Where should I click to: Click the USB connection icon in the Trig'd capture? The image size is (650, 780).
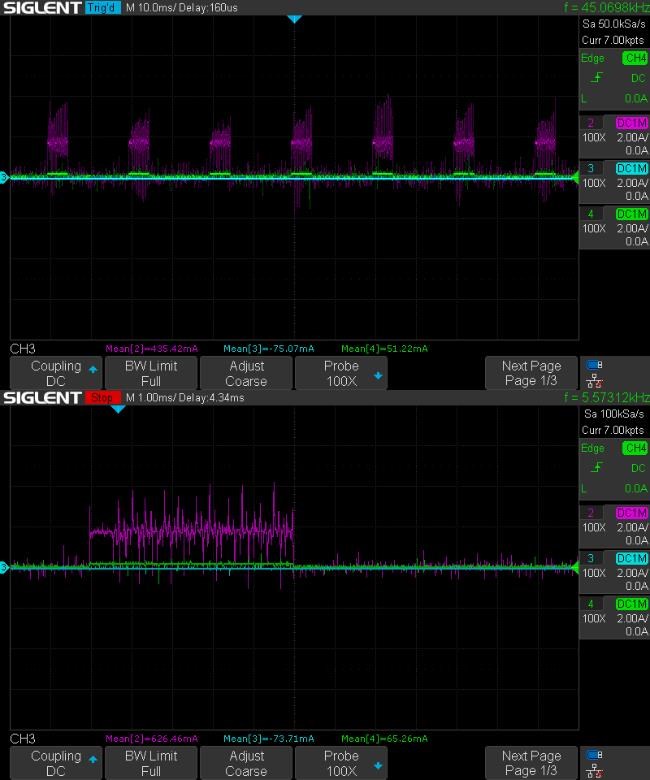click(594, 365)
